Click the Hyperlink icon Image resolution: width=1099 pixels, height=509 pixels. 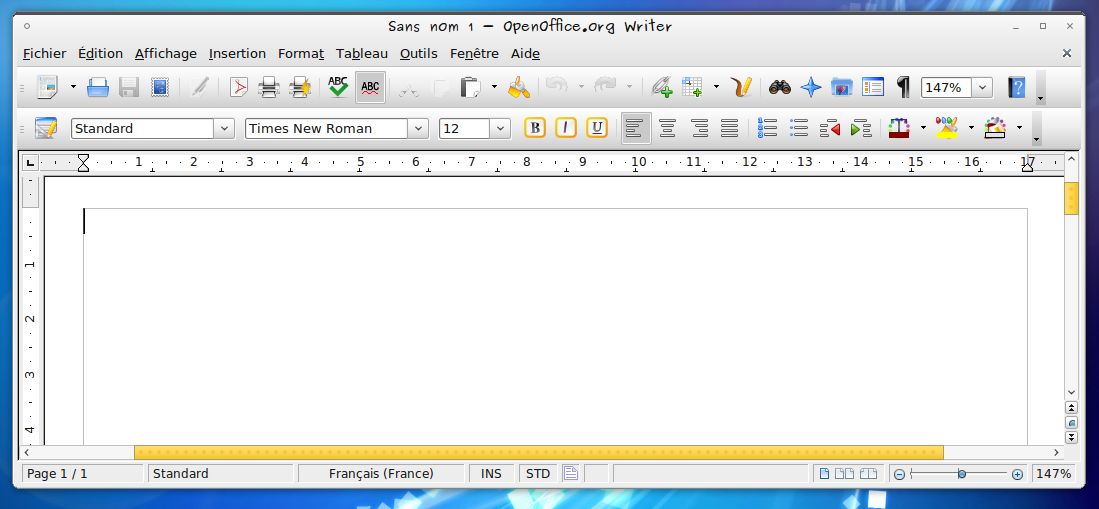[x=662, y=88]
